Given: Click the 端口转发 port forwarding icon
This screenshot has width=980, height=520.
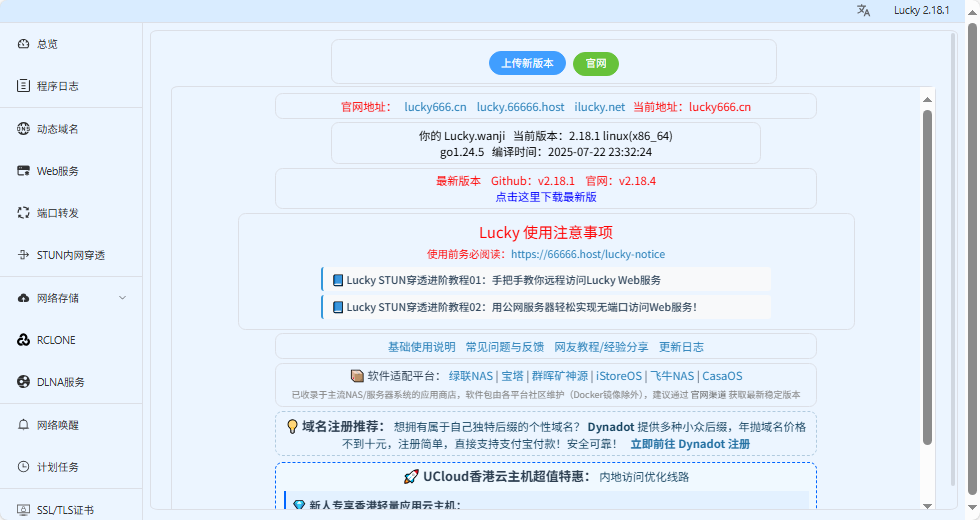Looking at the screenshot, I should [23, 212].
